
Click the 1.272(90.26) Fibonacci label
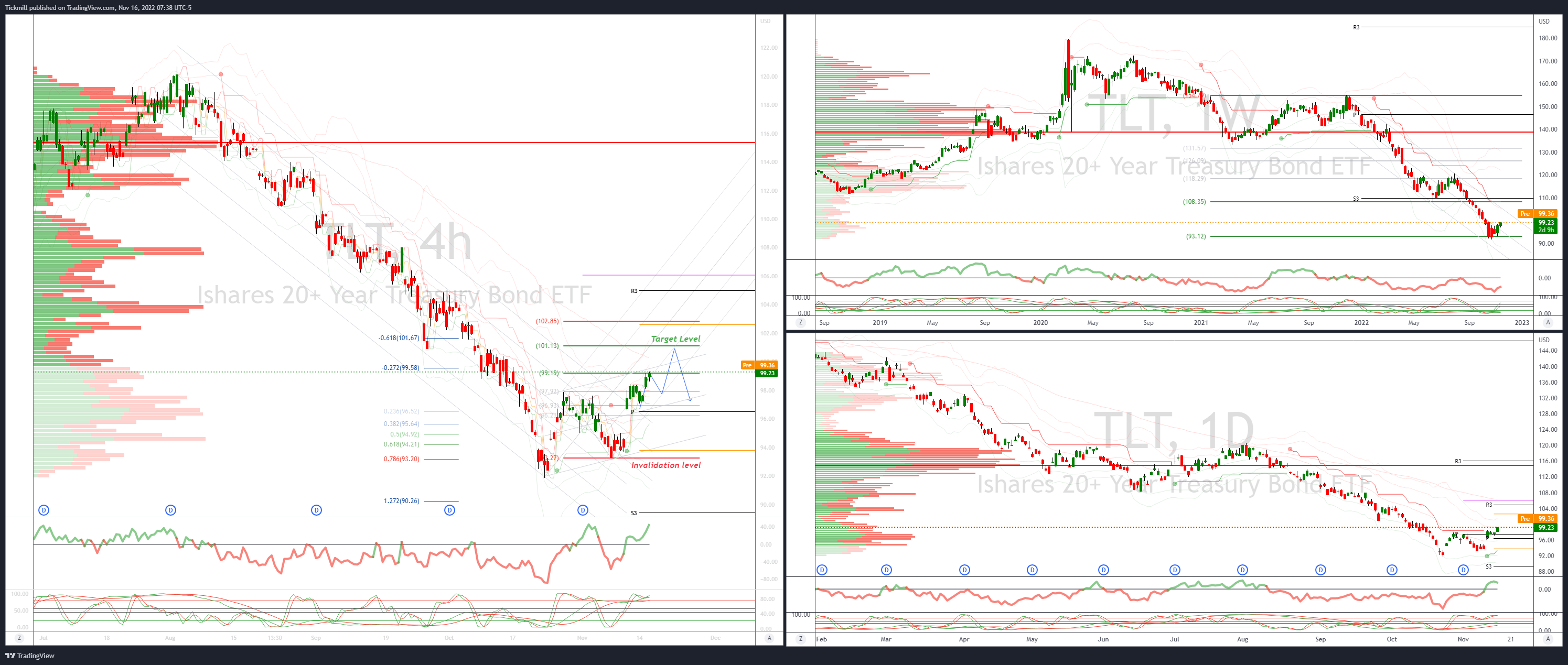pyautogui.click(x=401, y=501)
